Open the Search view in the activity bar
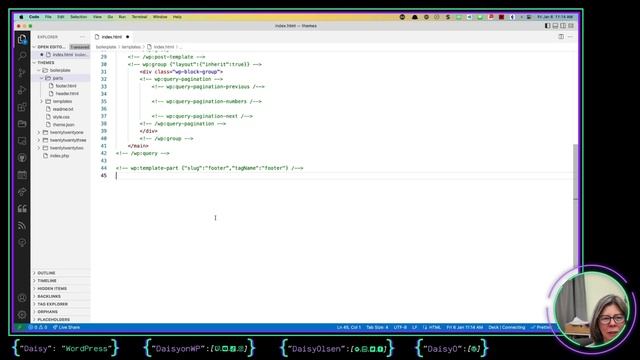The width and height of the screenshot is (640, 360). 22,56
